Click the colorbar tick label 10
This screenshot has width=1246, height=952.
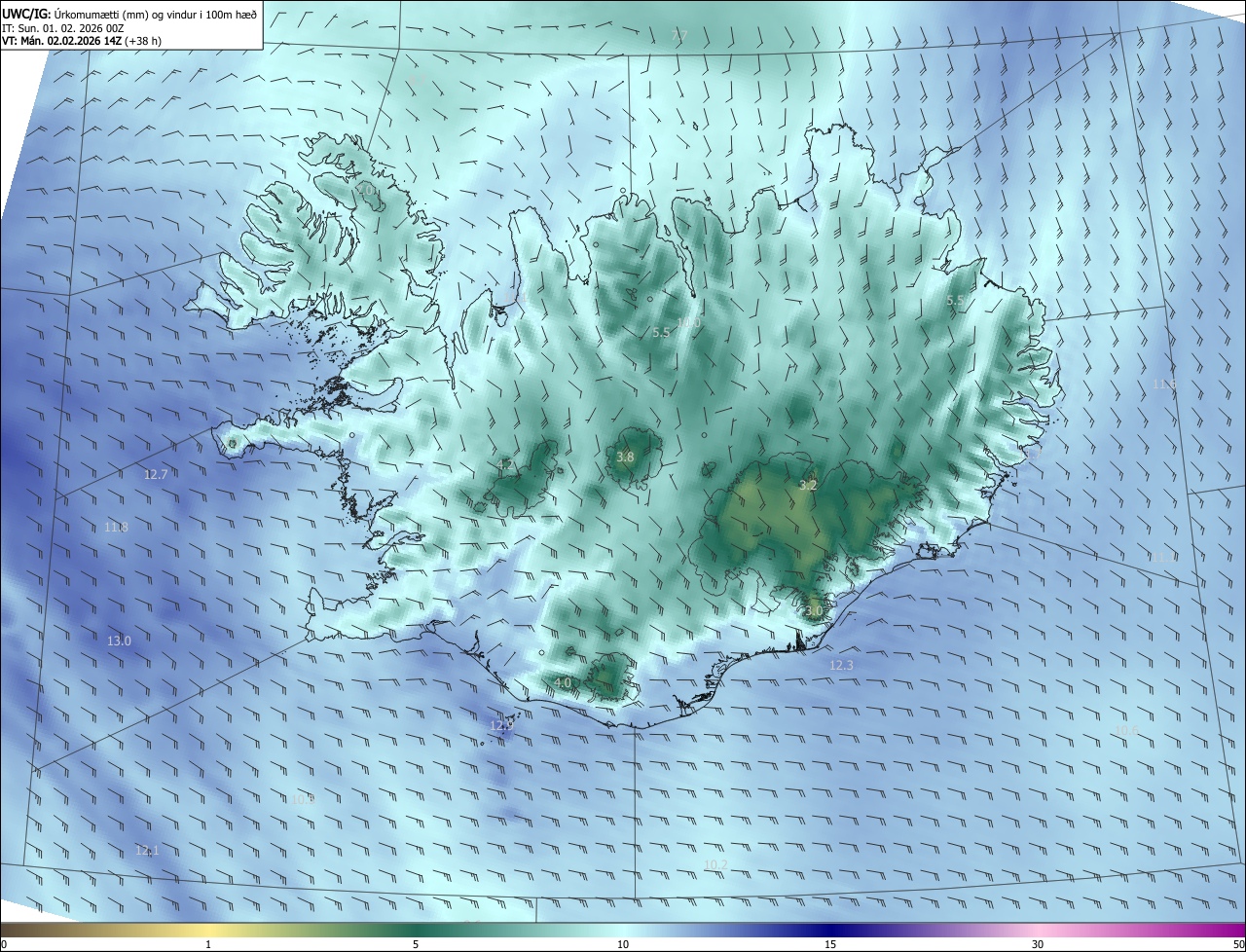coord(623,944)
